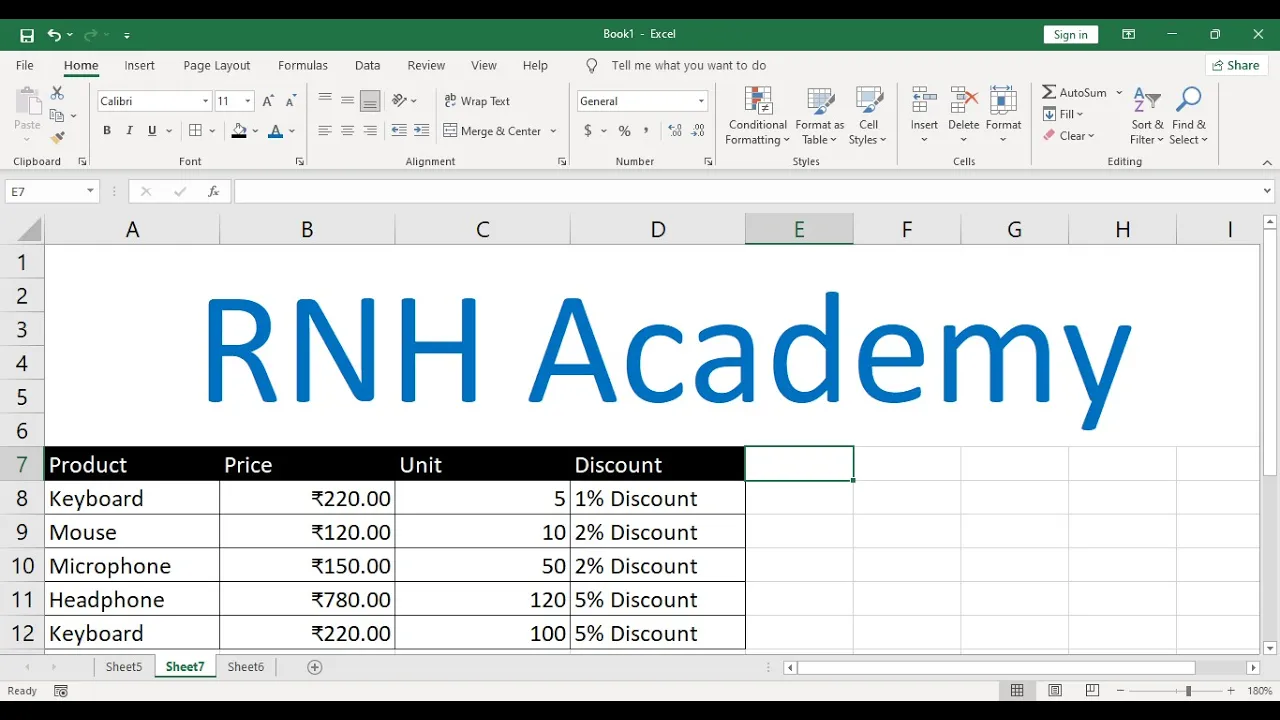
Task: Click the horizontal scrollbar thumb
Action: [996, 667]
